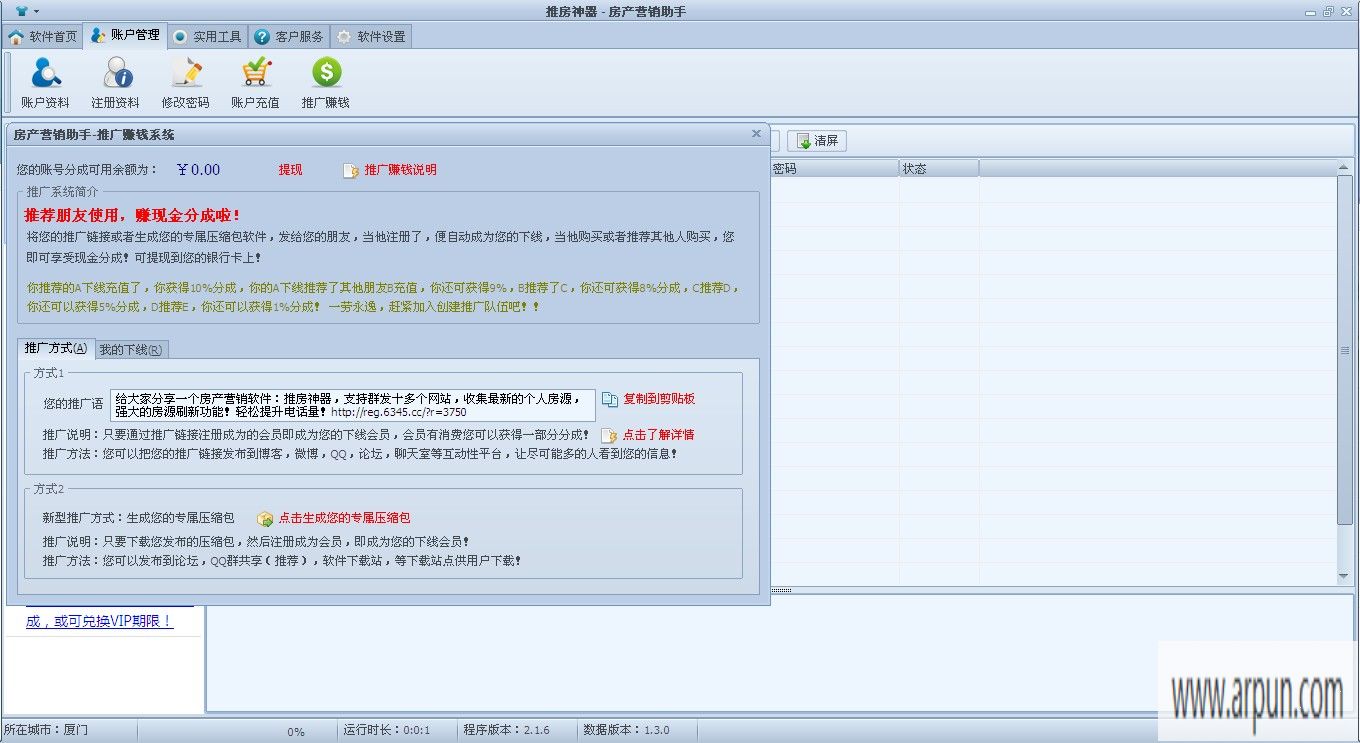Copy promo text via 复制到剪贴板 icon
Screen dimensions: 1360x743
pyautogui.click(x=648, y=398)
